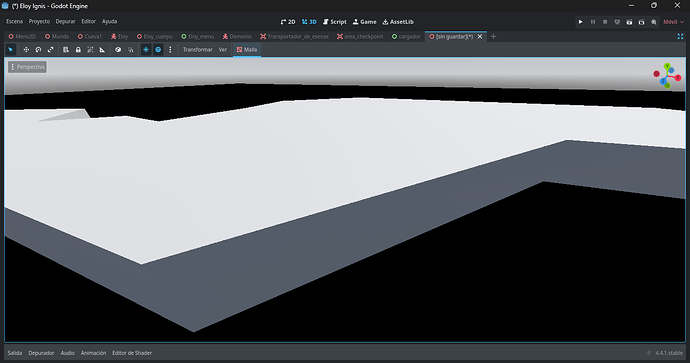Pick the Scale mode tool
The width and height of the screenshot is (690, 363).
(51, 50)
